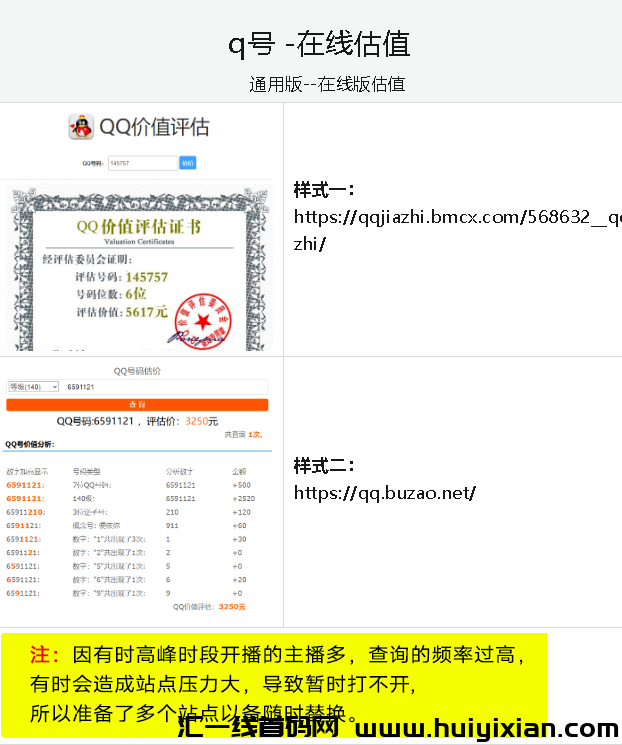622x745 pixels.
Task: Click the QQ number input showing 145757
Action: (143, 163)
